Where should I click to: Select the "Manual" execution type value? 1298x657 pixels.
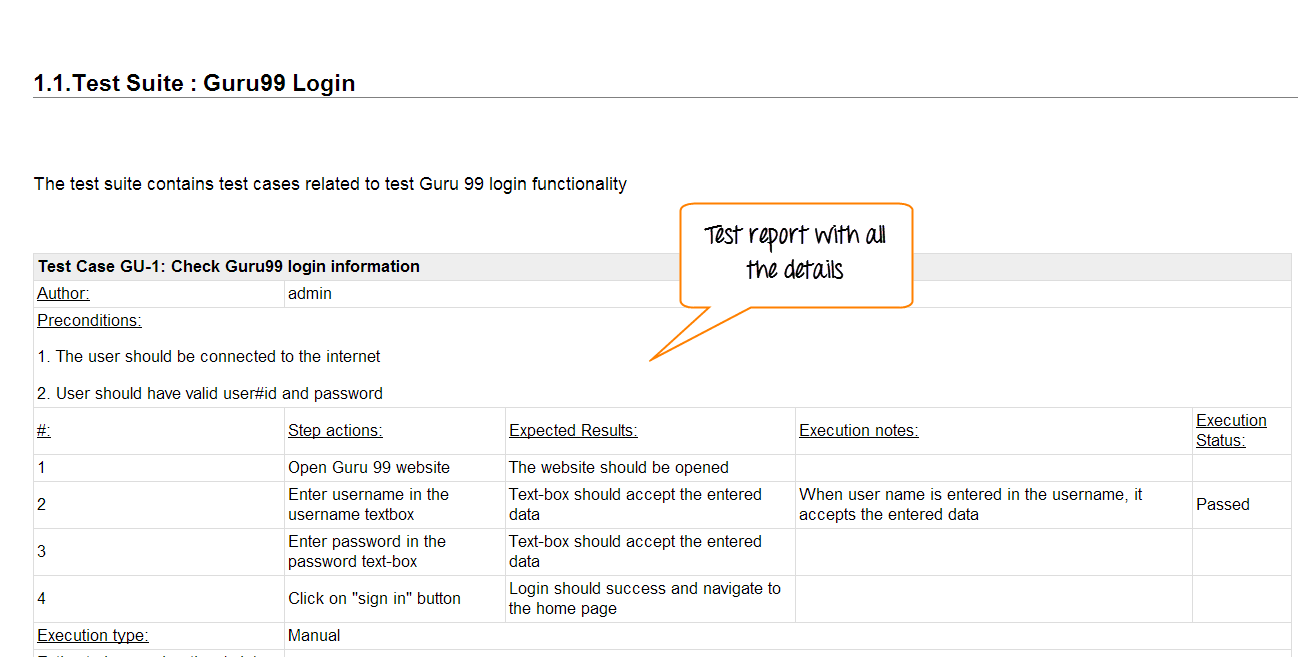coord(314,636)
